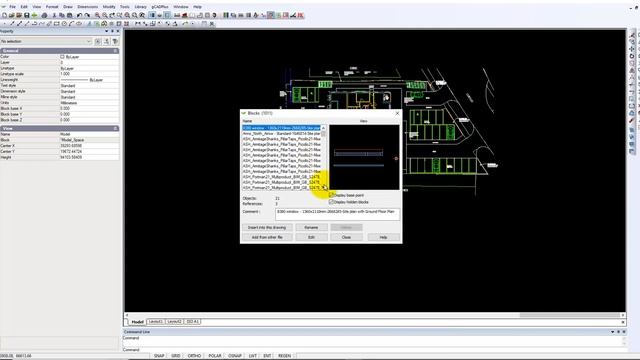Click the Rename button
The image size is (640, 360).
(x=311, y=227)
